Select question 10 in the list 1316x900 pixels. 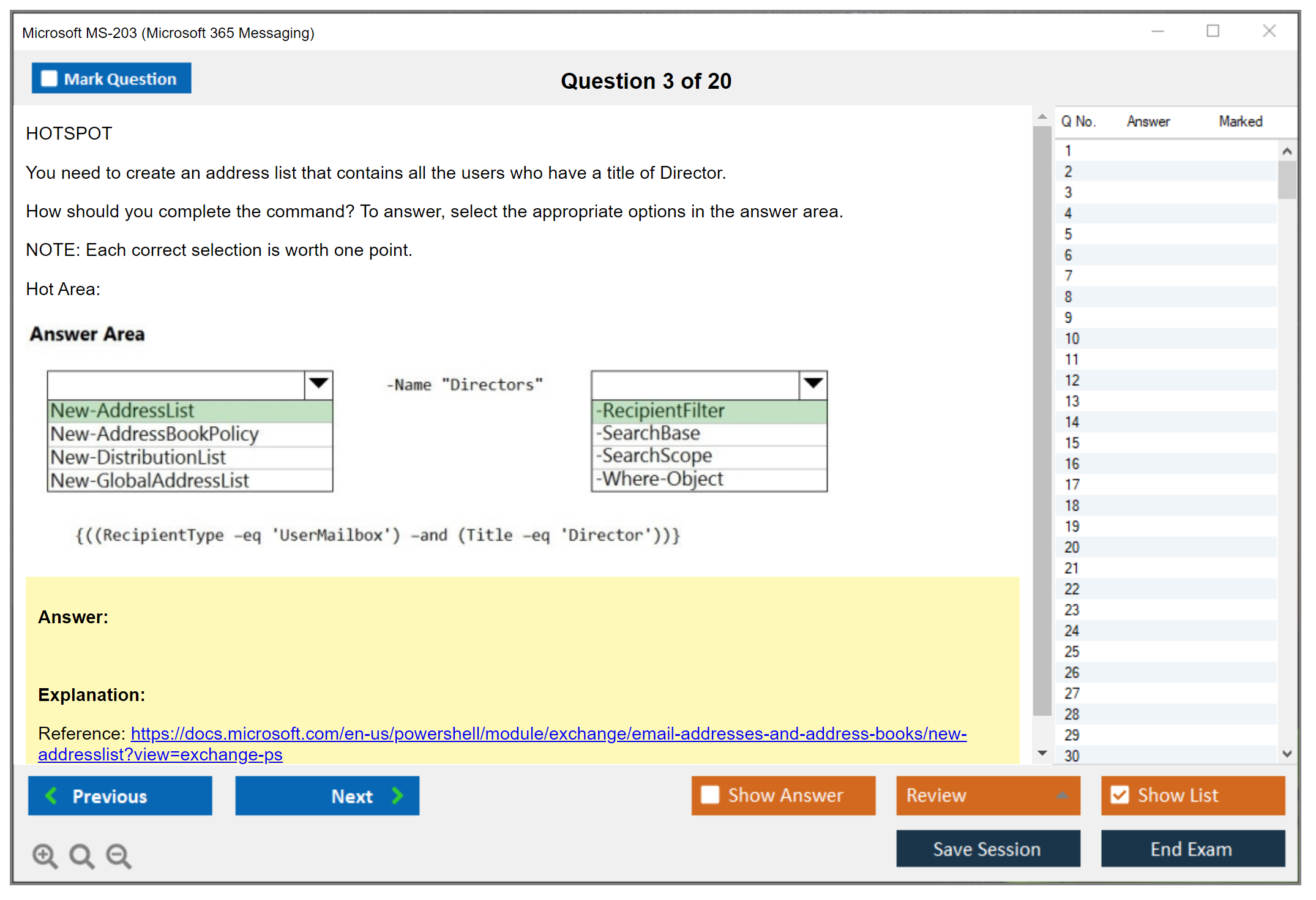pos(1072,339)
